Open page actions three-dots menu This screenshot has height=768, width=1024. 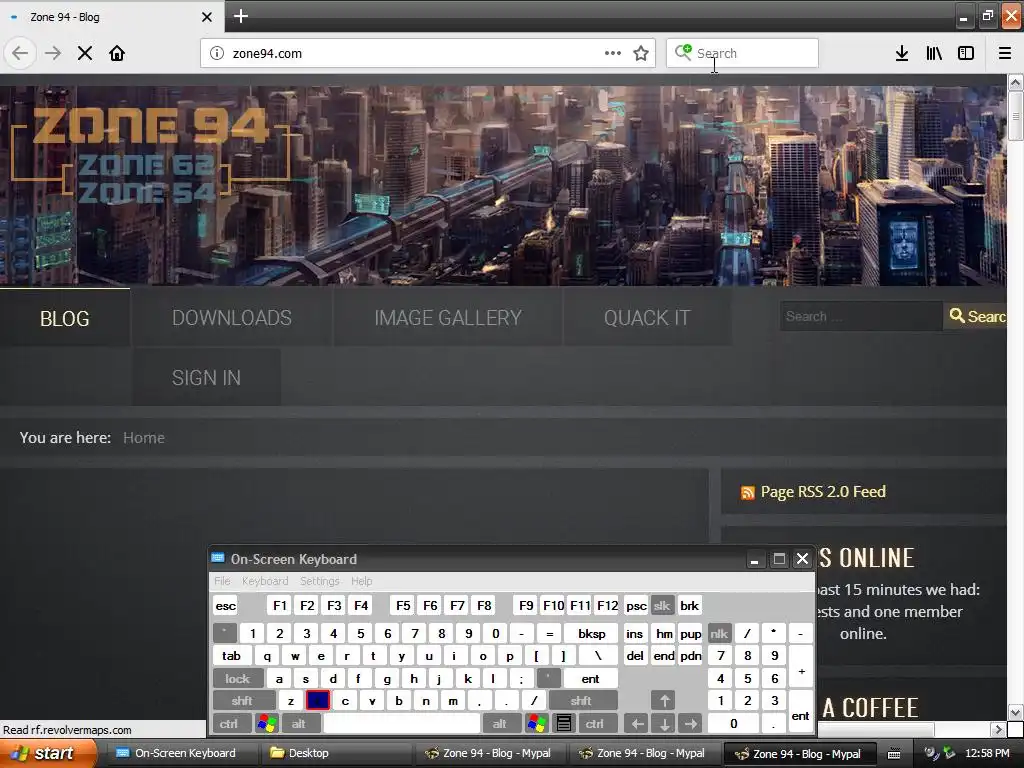[613, 53]
